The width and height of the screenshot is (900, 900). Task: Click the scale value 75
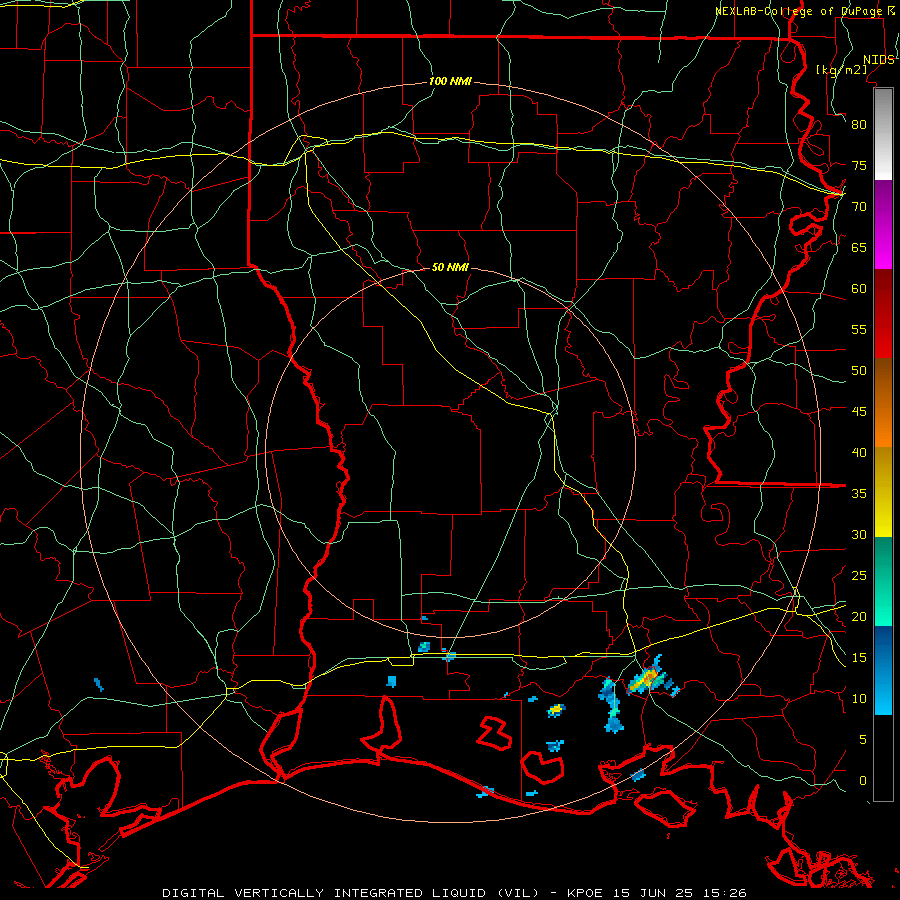[x=859, y=166]
